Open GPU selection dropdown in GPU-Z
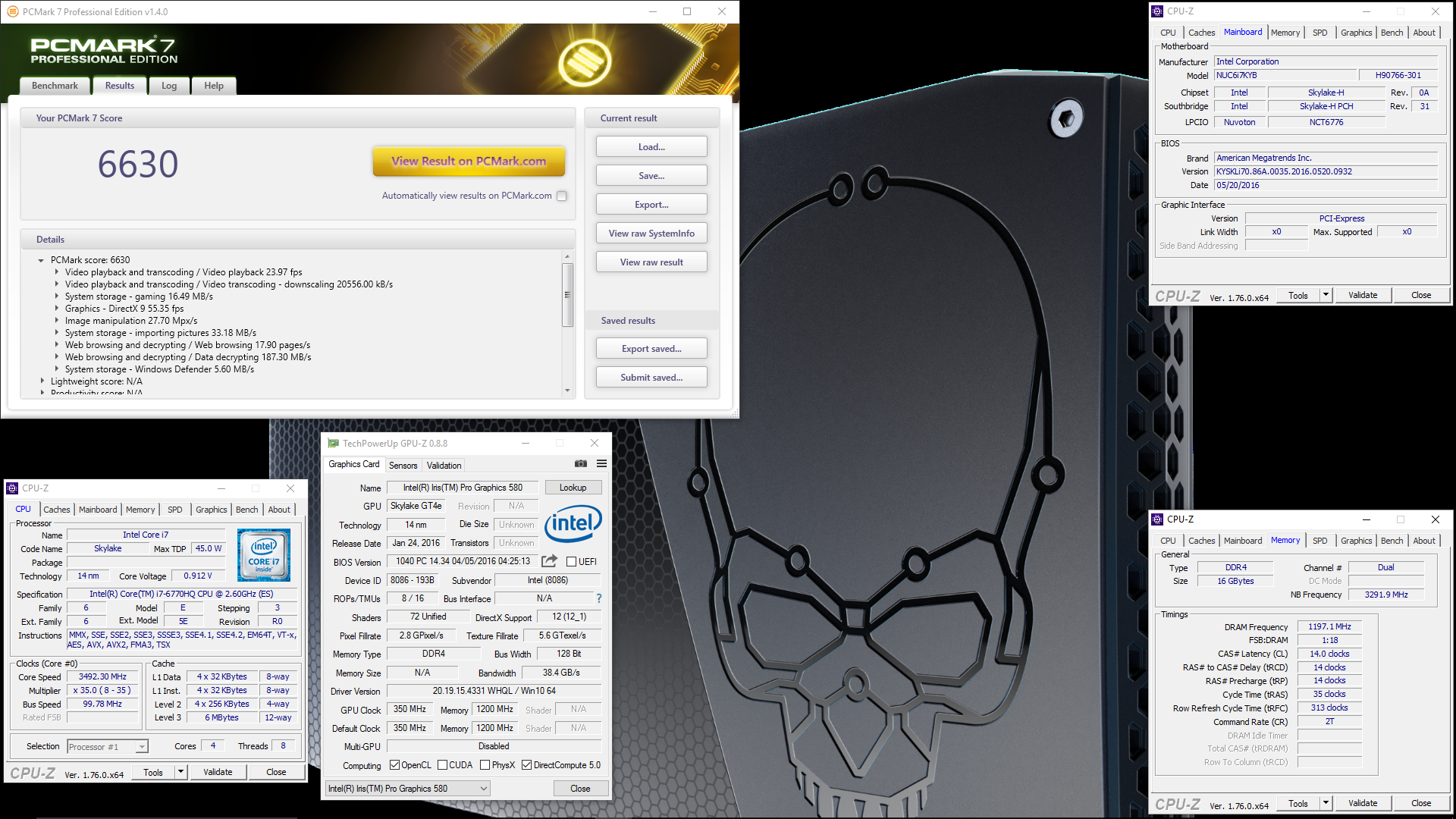 [x=407, y=789]
